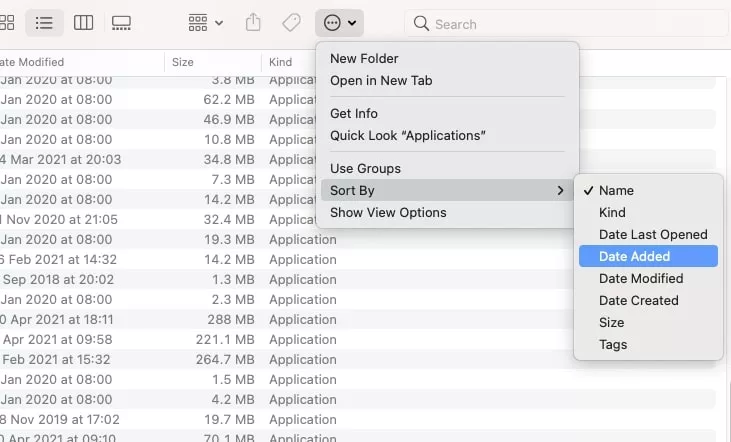Open the group-by grid dropdown
Screen dimensions: 731x442
(206, 22)
